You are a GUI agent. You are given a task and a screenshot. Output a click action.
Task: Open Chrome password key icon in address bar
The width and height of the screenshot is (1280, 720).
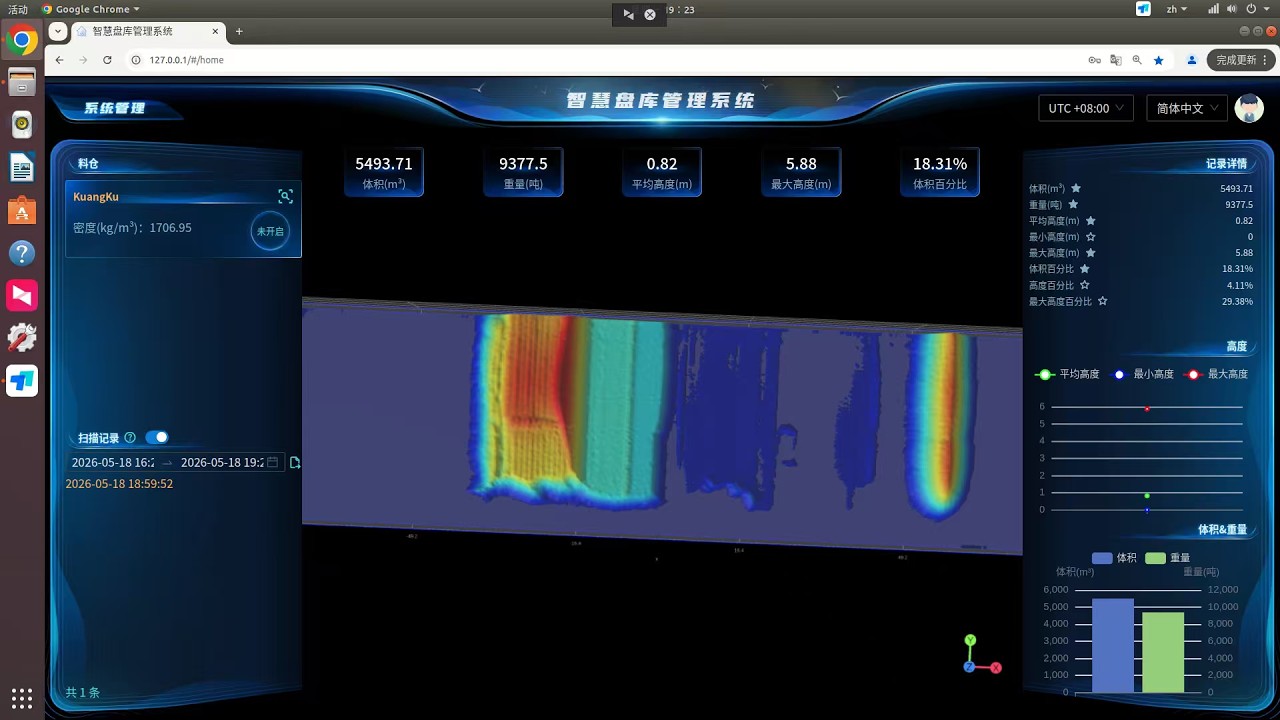coord(1094,60)
